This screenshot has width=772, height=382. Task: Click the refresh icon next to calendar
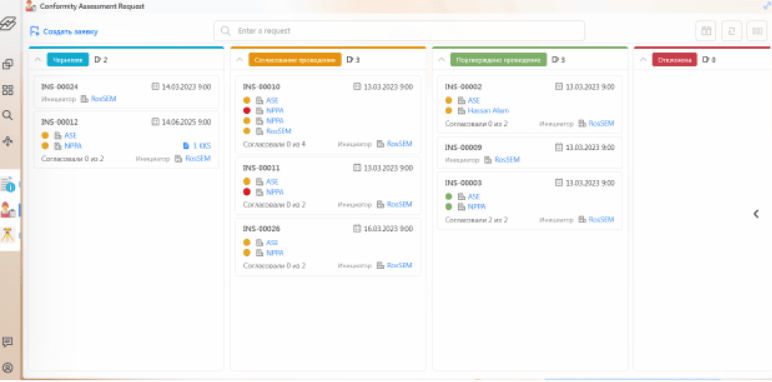pyautogui.click(x=732, y=31)
